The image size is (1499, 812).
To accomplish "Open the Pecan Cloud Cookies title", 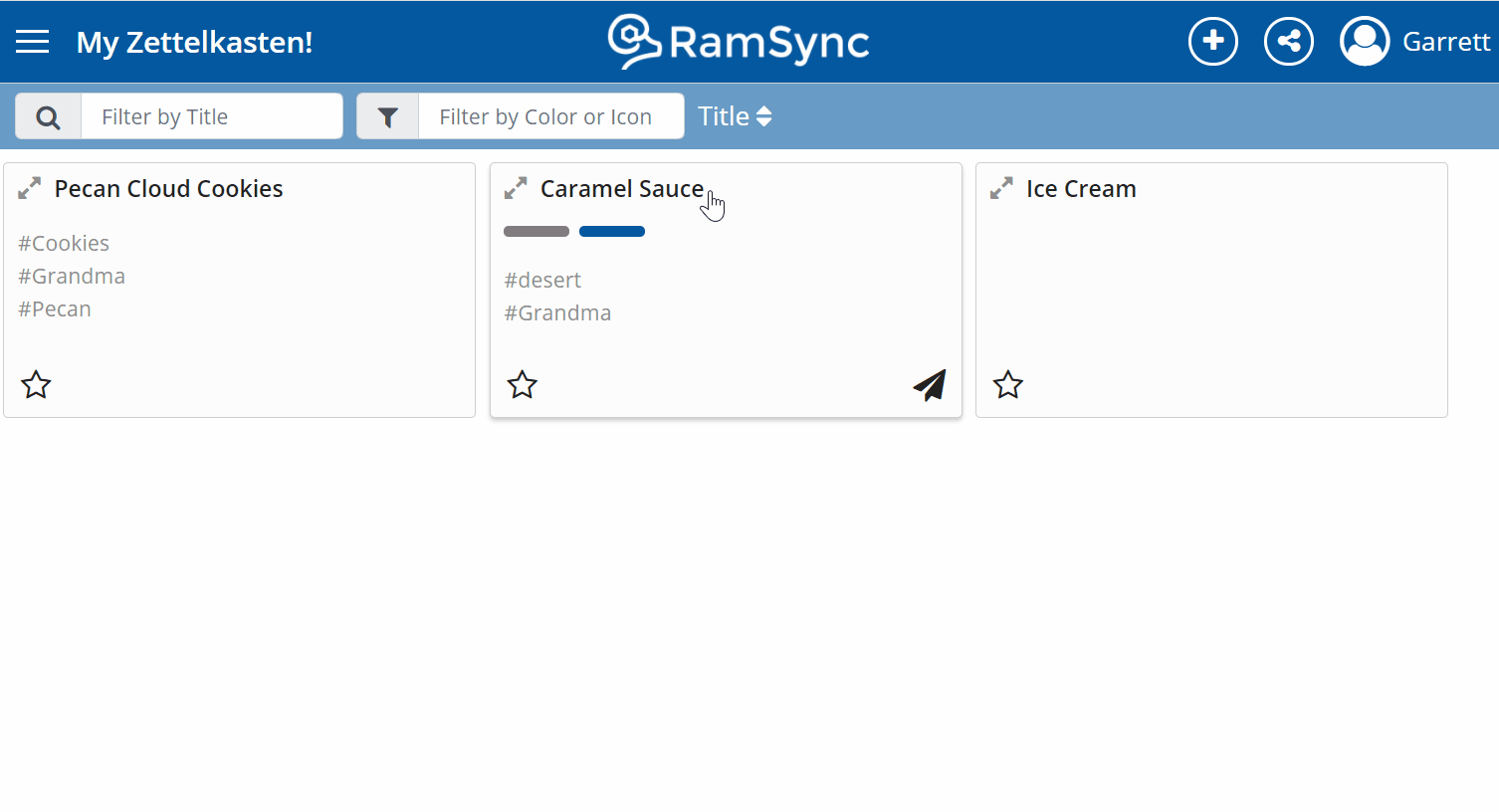I will tap(169, 188).
